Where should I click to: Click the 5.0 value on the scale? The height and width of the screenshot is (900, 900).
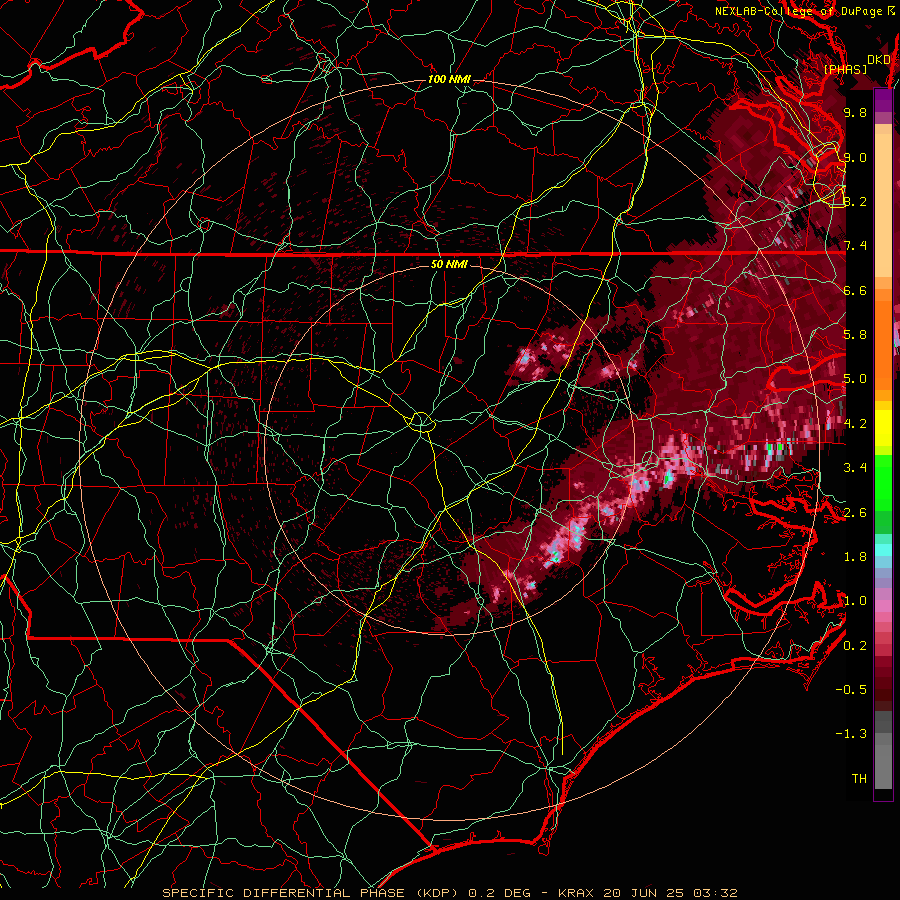(855, 379)
